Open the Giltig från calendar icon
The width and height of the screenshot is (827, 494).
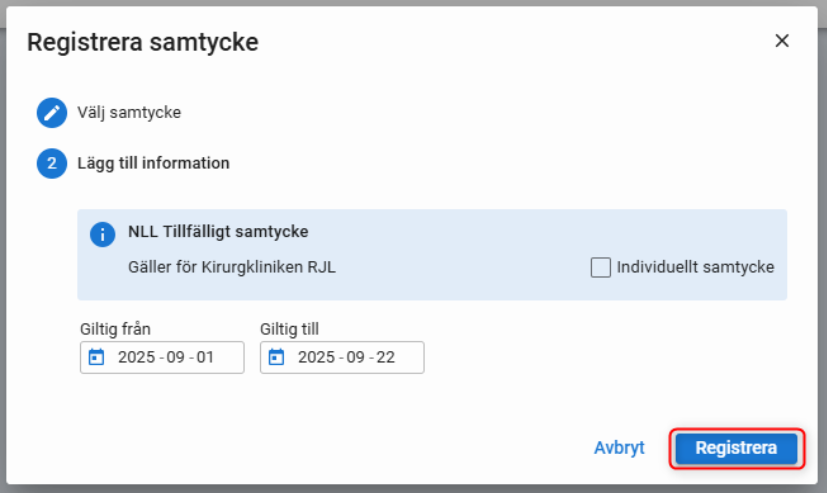click(97, 358)
